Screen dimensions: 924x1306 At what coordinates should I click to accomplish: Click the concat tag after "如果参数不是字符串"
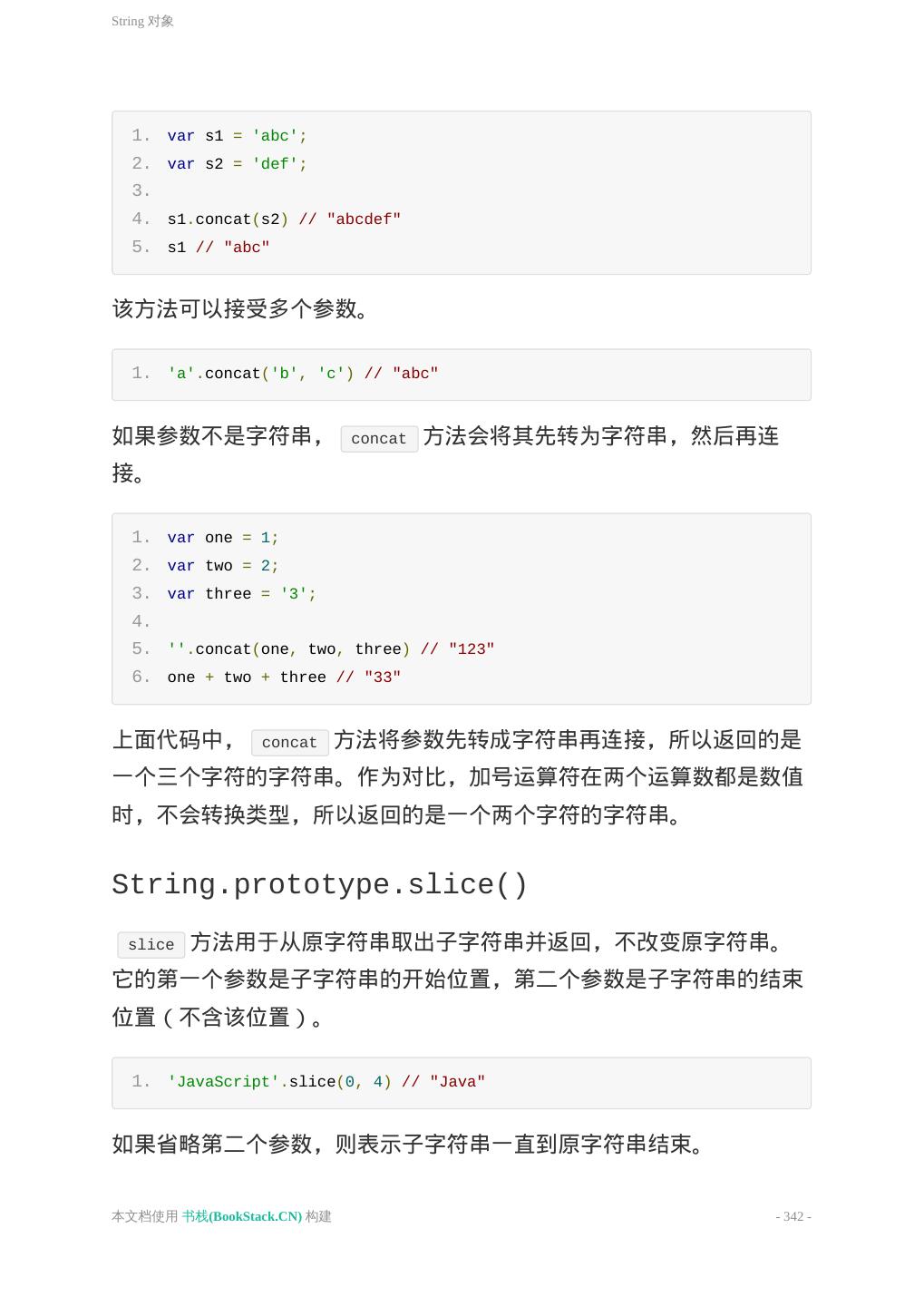coord(378,439)
